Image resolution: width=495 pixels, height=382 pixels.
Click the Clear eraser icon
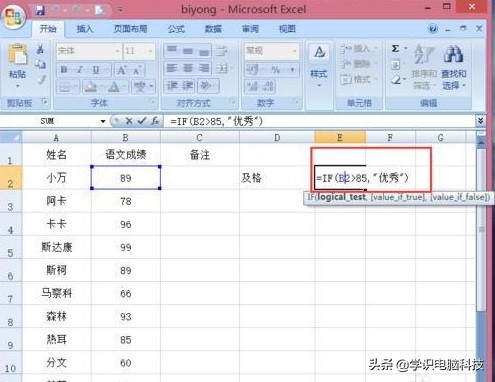[x=396, y=80]
